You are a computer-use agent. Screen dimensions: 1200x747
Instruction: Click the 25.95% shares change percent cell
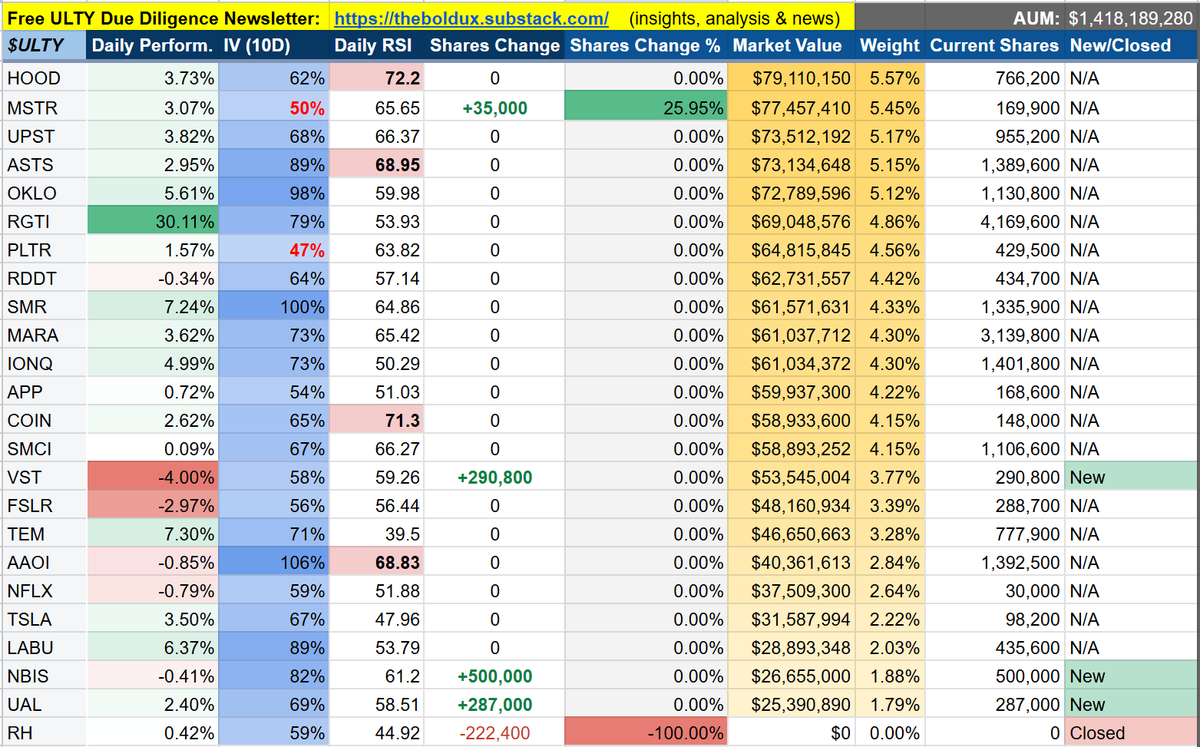point(645,107)
